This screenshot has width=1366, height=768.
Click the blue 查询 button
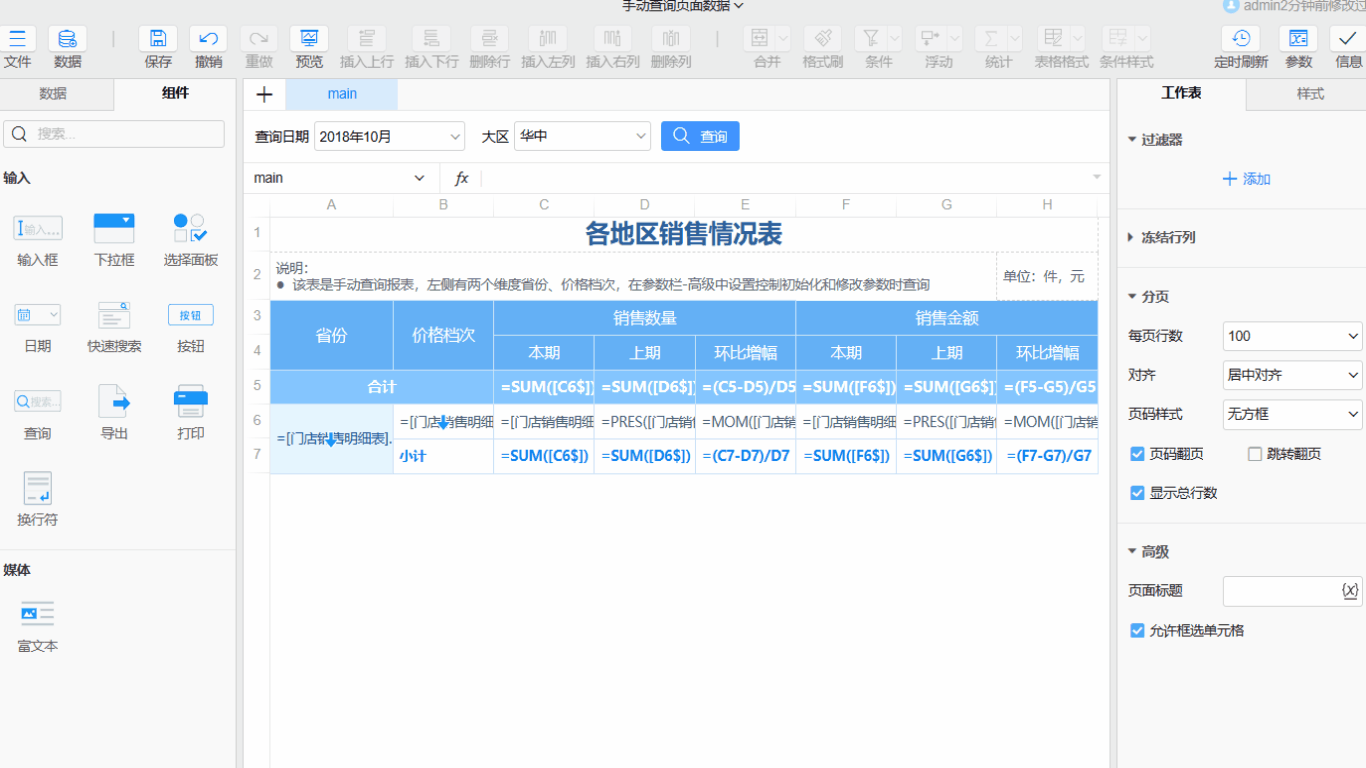[x=699, y=136]
